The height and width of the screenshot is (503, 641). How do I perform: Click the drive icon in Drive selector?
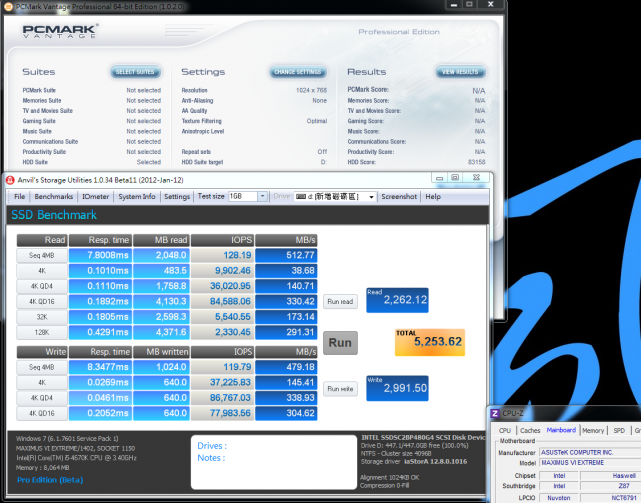(301, 197)
